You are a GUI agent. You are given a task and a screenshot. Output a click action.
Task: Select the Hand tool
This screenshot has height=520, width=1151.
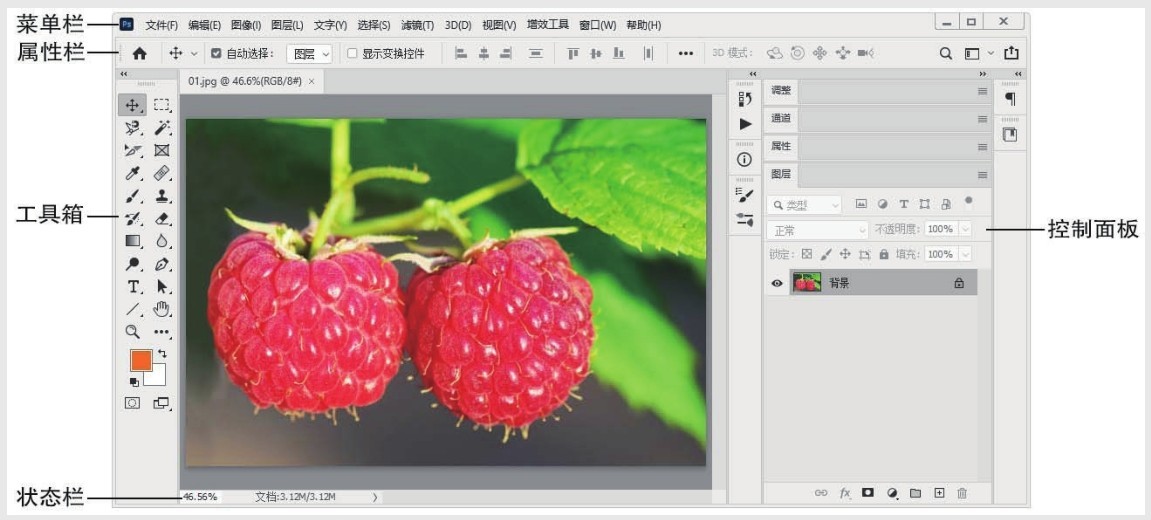pos(161,309)
